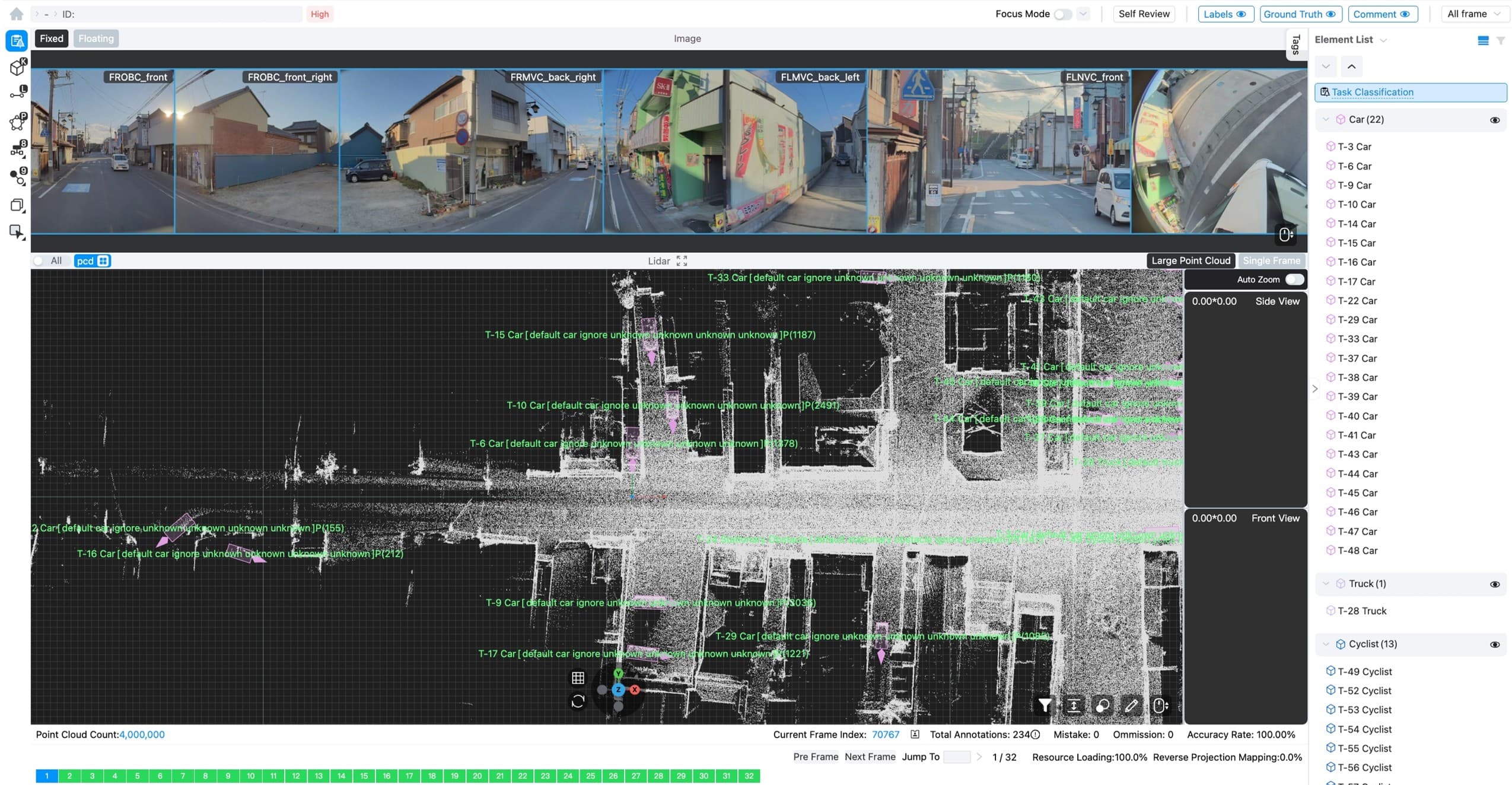Click the grid toggle icon in lidar view
This screenshot has width=1512, height=785.
pos(578,678)
